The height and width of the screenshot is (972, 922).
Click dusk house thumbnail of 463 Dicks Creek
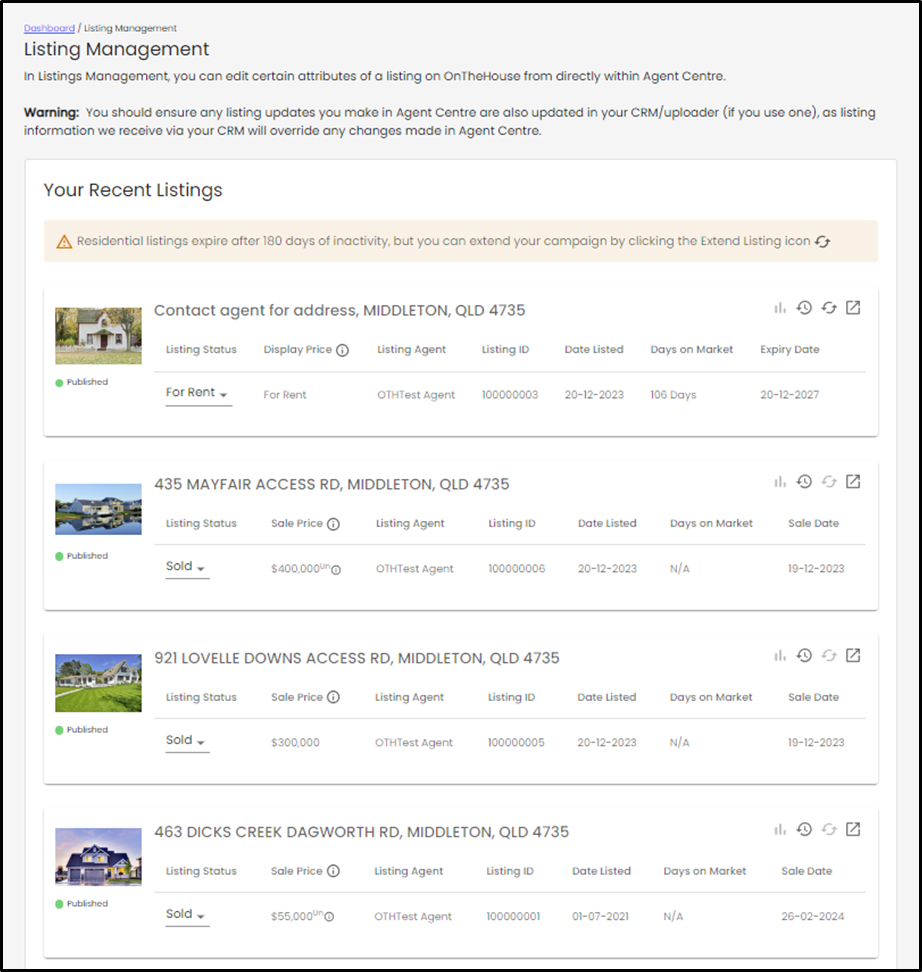pos(98,857)
